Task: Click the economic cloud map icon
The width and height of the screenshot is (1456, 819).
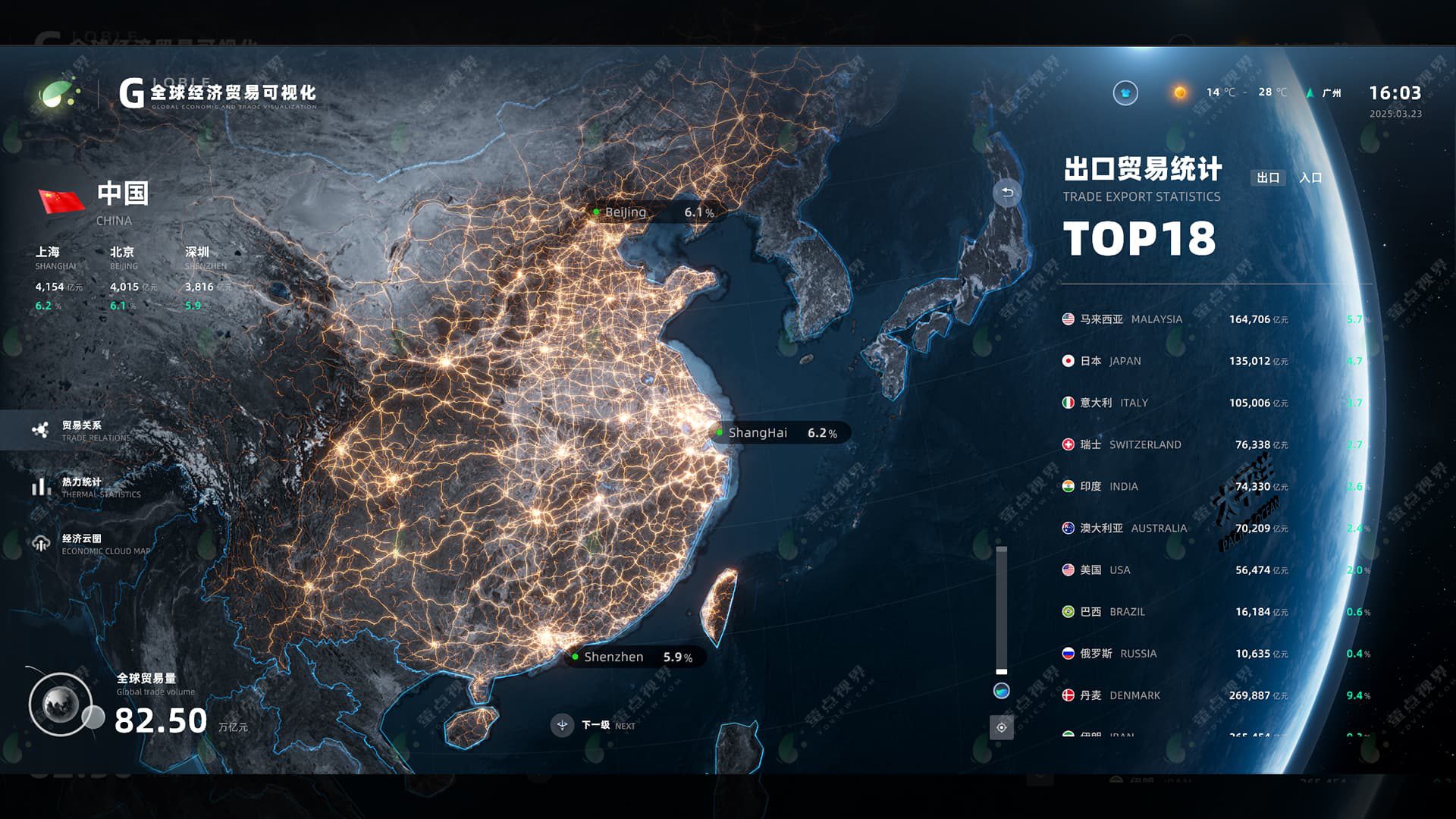Action: (40, 543)
